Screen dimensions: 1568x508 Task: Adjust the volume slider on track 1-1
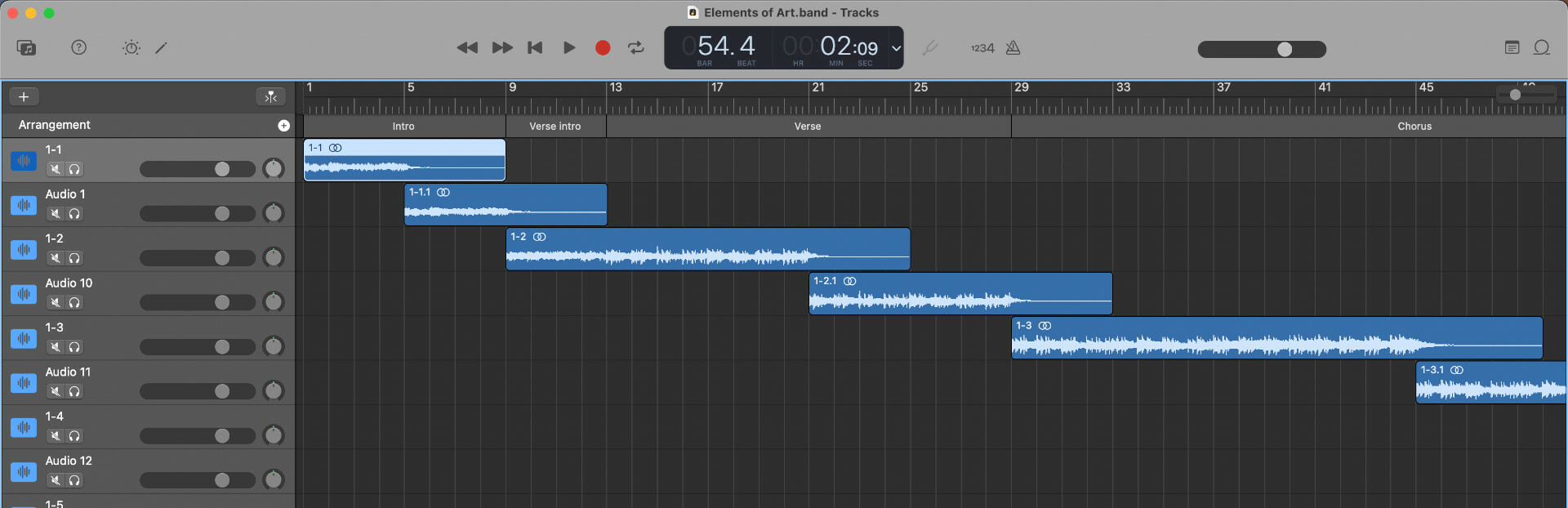tap(198, 169)
